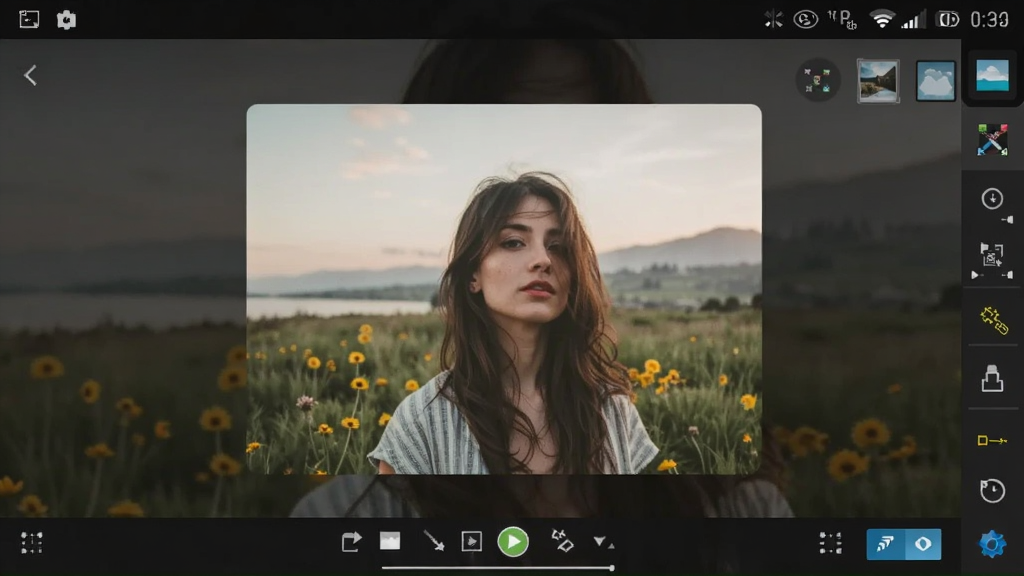The height and width of the screenshot is (576, 1024).
Task: Select the yellow square-with-arrow icon
Action: click(x=992, y=441)
